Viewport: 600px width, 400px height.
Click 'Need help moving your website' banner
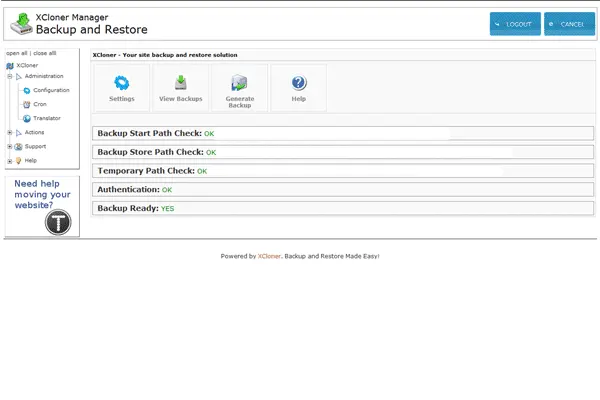coord(42,206)
